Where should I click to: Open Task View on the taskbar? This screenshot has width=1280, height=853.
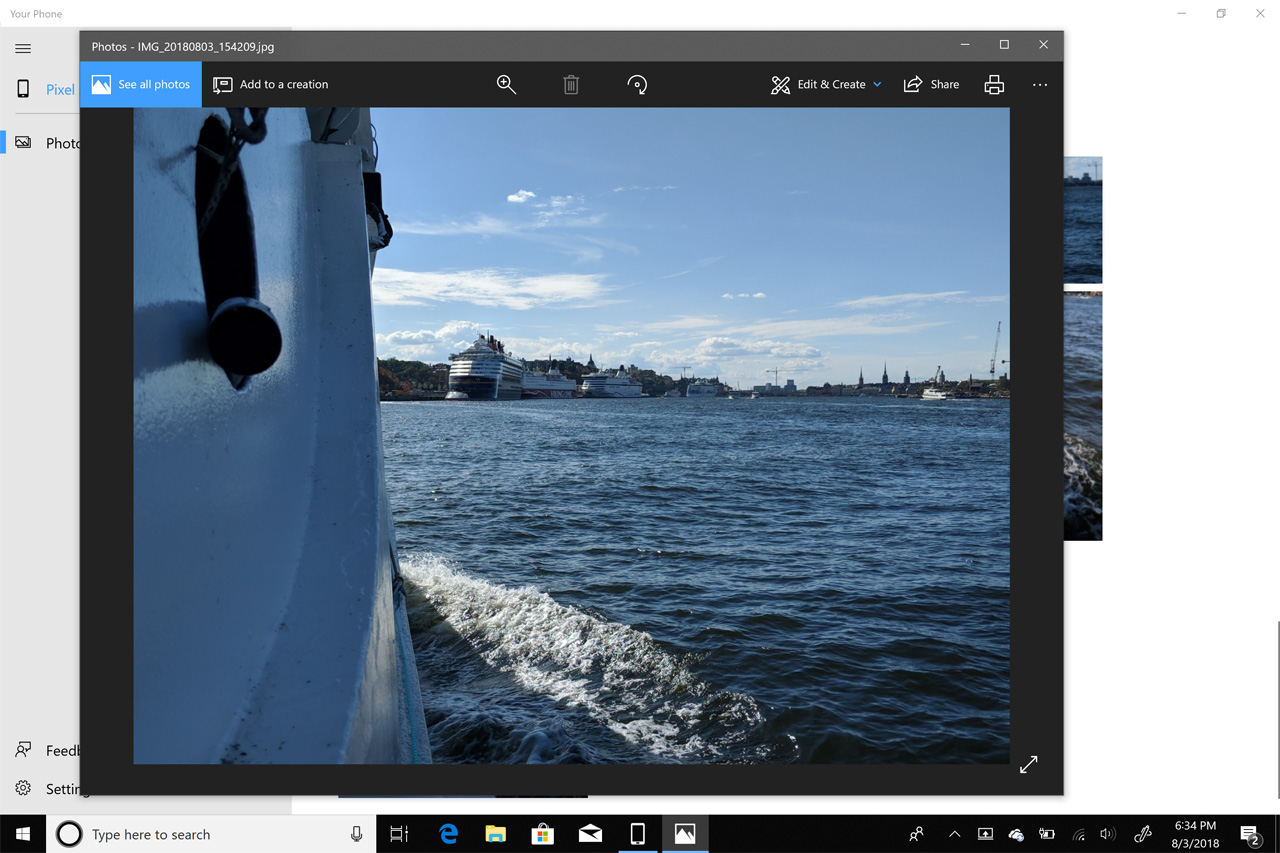399,834
